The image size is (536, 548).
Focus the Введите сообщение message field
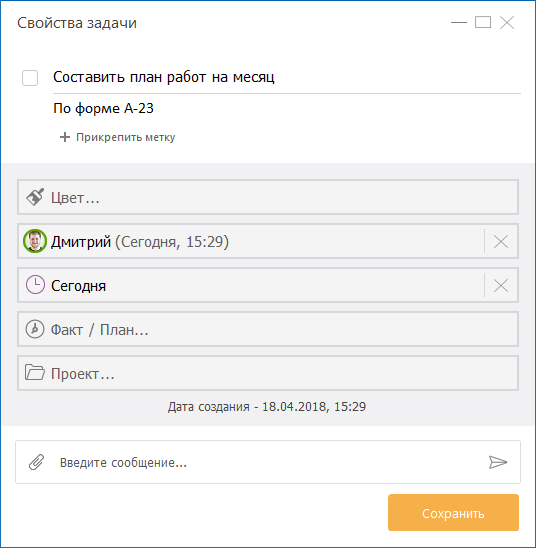click(x=268, y=462)
